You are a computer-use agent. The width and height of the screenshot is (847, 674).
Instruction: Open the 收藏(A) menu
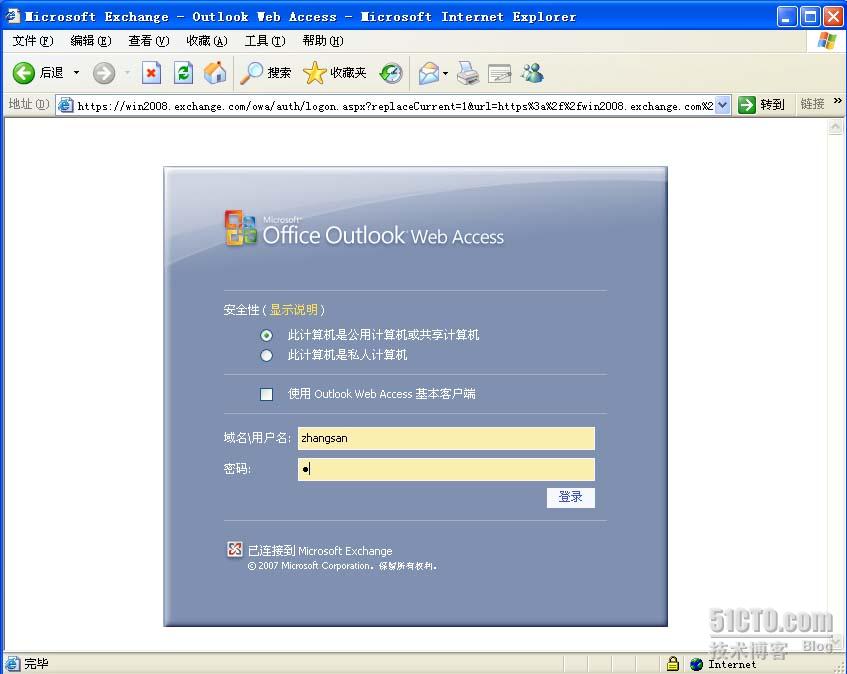(207, 41)
